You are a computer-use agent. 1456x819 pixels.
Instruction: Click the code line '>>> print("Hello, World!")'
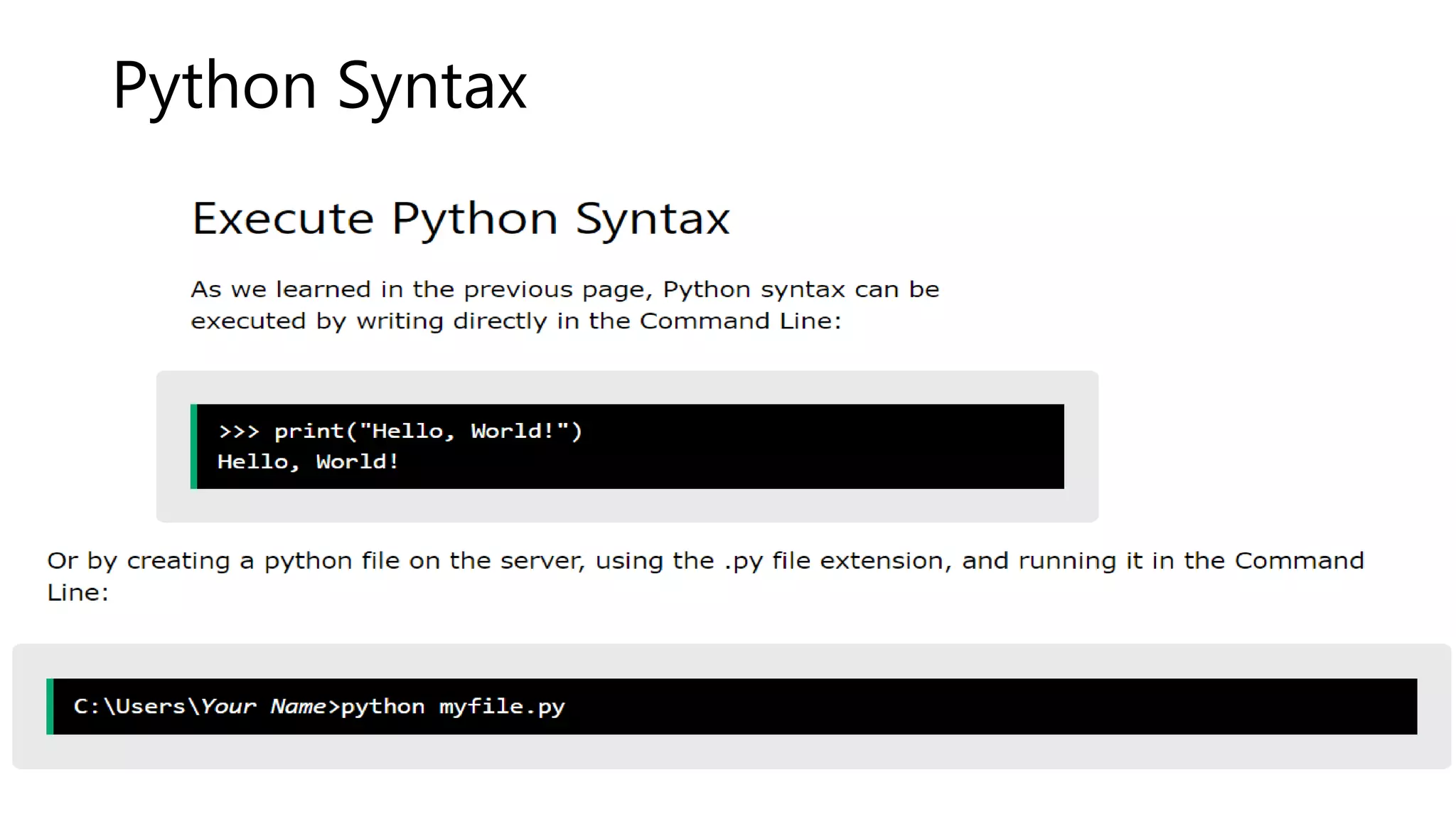[x=400, y=432]
